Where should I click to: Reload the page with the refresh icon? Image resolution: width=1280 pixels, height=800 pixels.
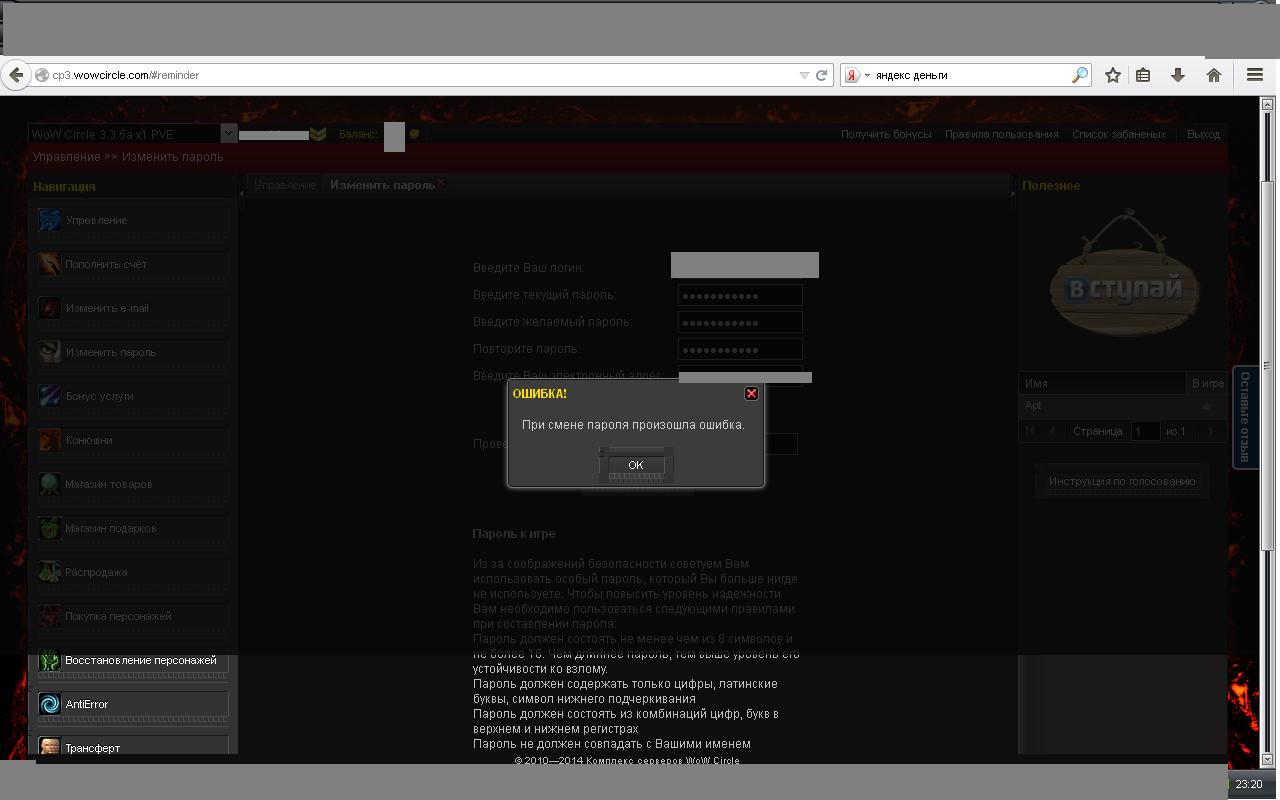822,75
